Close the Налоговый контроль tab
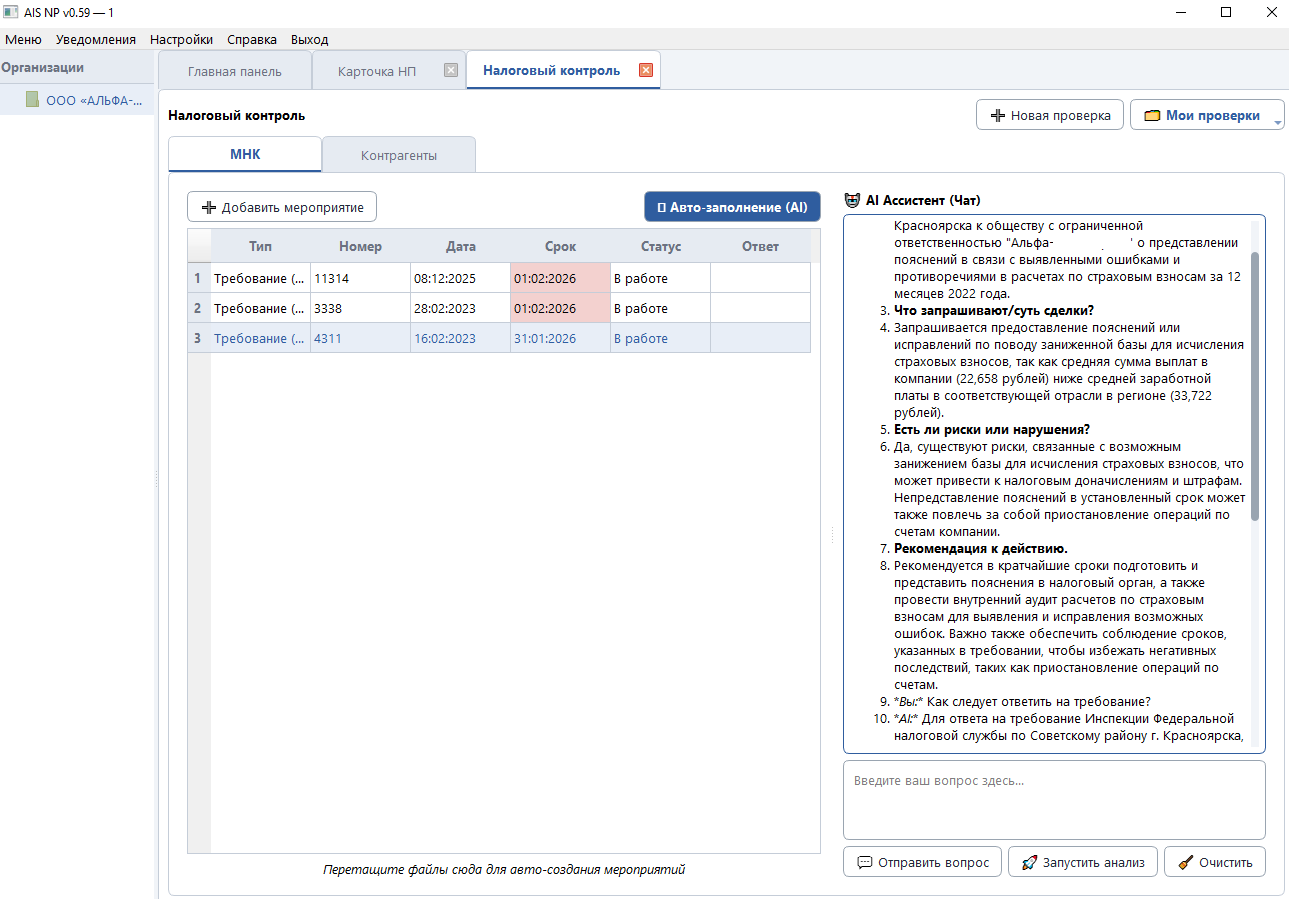This screenshot has height=899, width=1289. point(645,70)
